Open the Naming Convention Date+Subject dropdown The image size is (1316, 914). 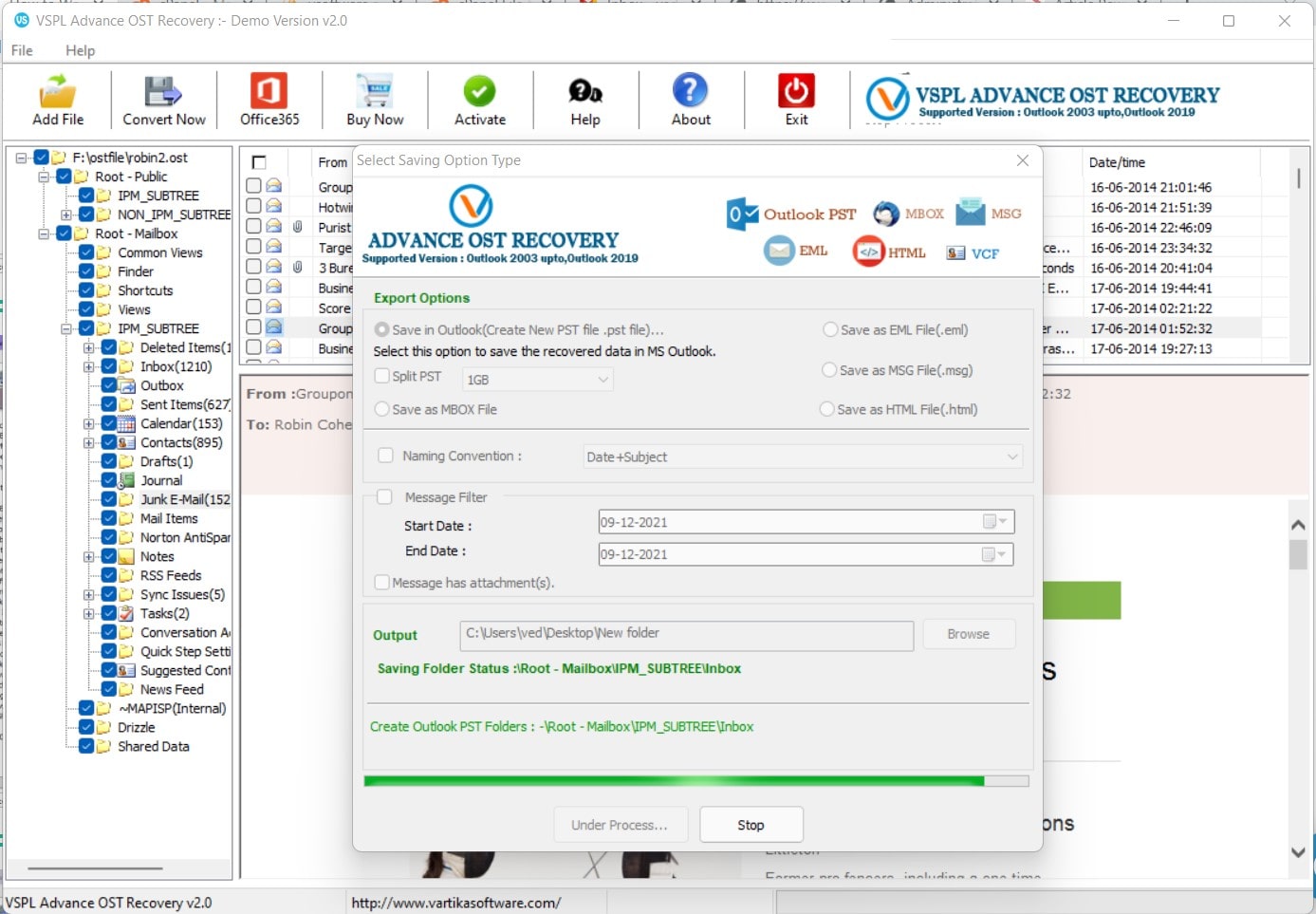click(x=804, y=457)
